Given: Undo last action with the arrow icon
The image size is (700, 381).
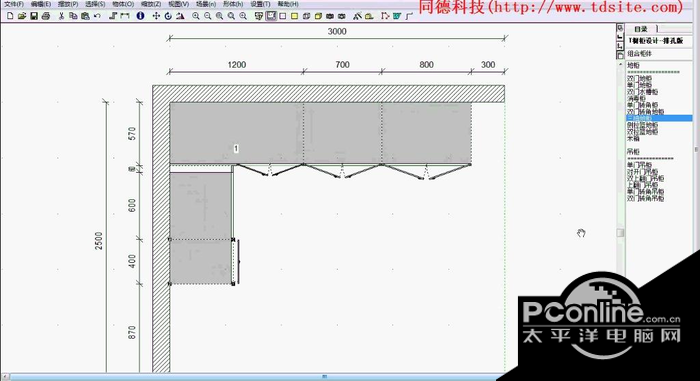Looking at the screenshot, I should (97, 16).
